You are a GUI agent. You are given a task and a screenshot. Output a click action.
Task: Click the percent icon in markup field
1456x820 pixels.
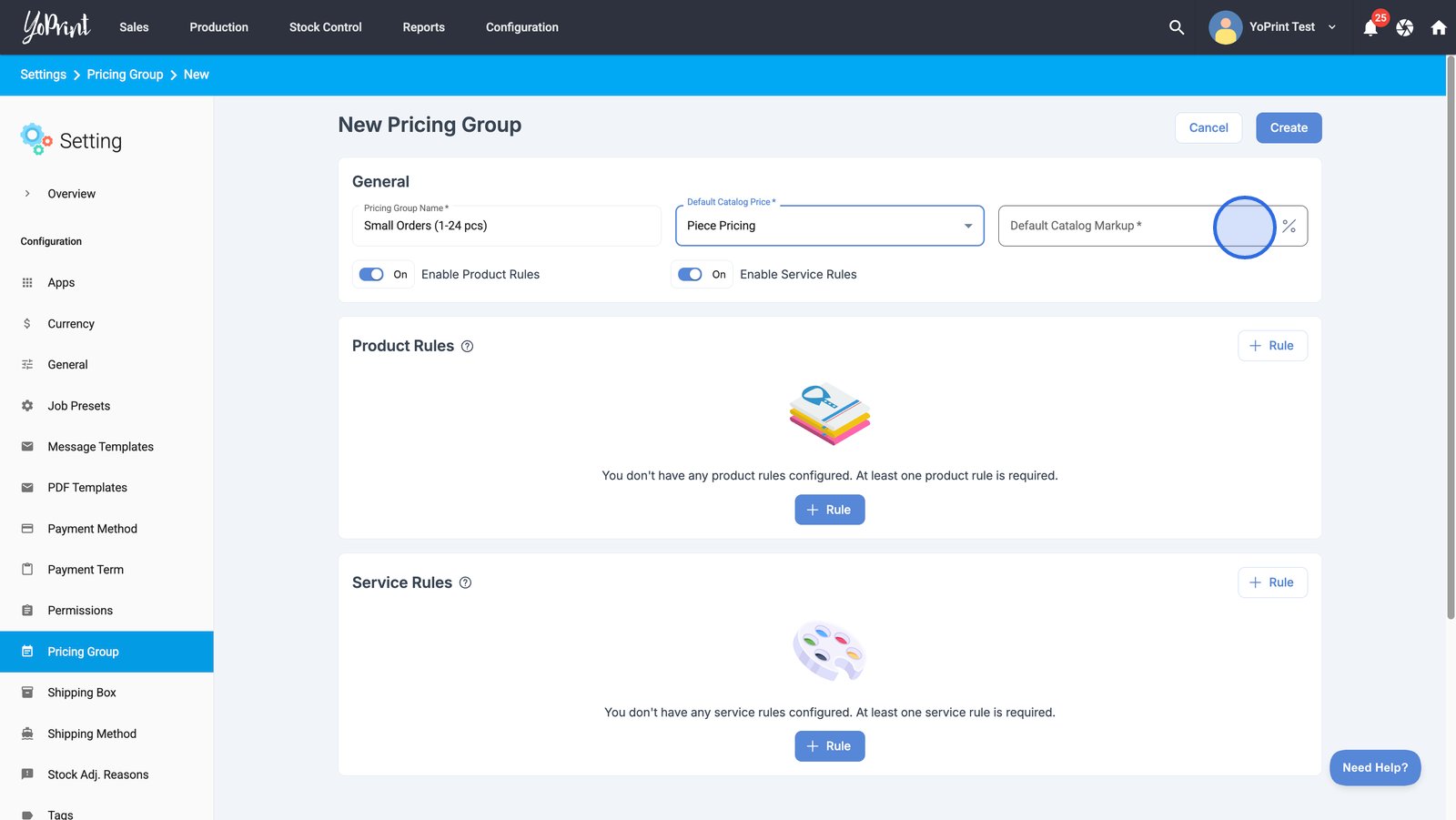(1289, 226)
